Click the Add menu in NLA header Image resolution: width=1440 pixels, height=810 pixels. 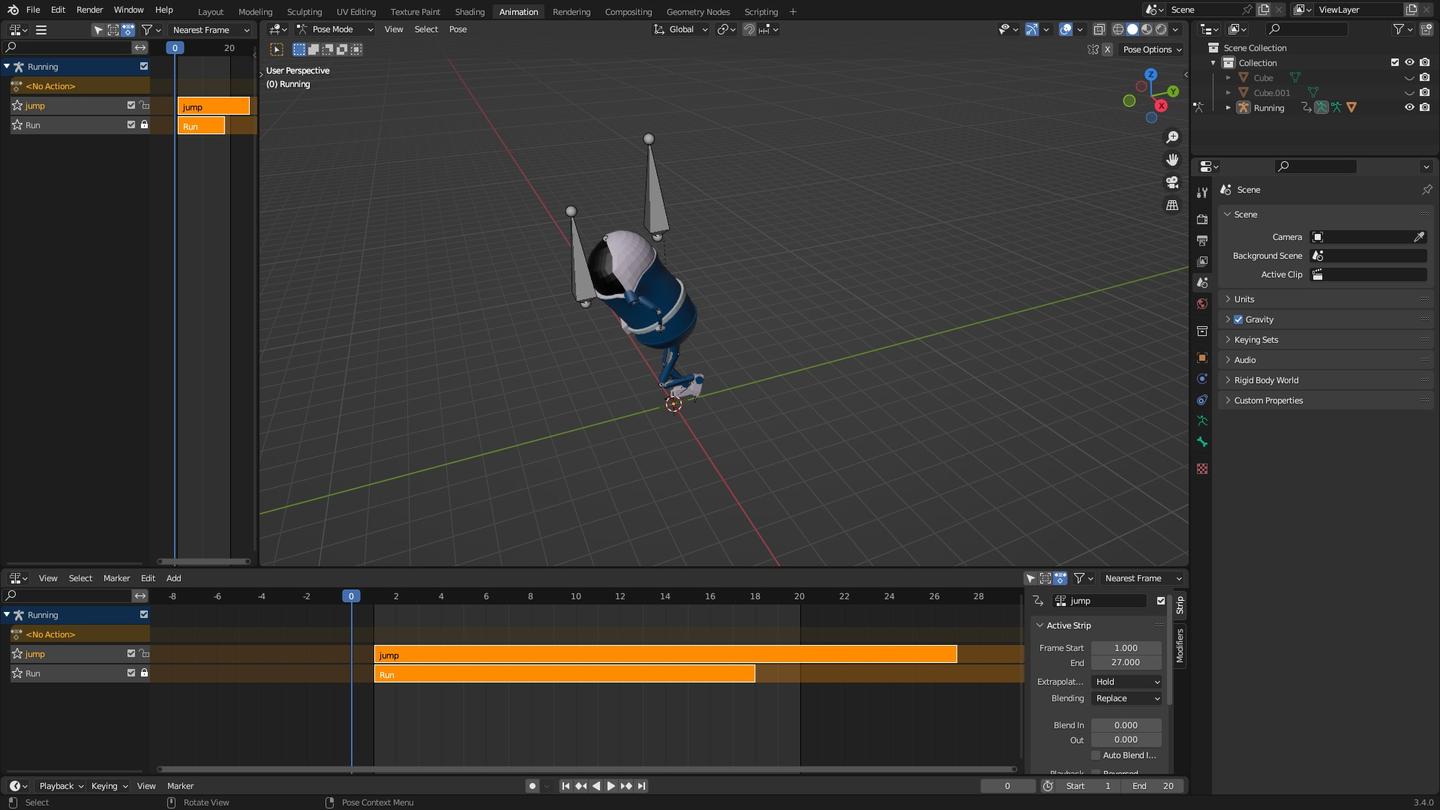pyautogui.click(x=173, y=578)
